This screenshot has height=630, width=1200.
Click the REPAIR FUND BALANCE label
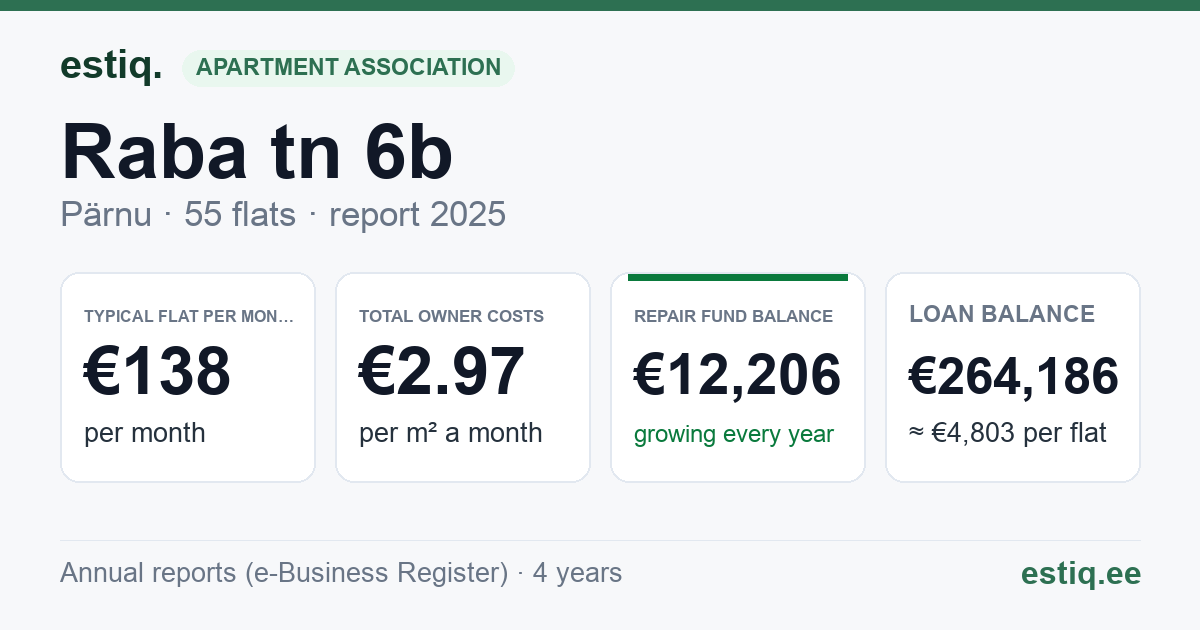click(733, 316)
